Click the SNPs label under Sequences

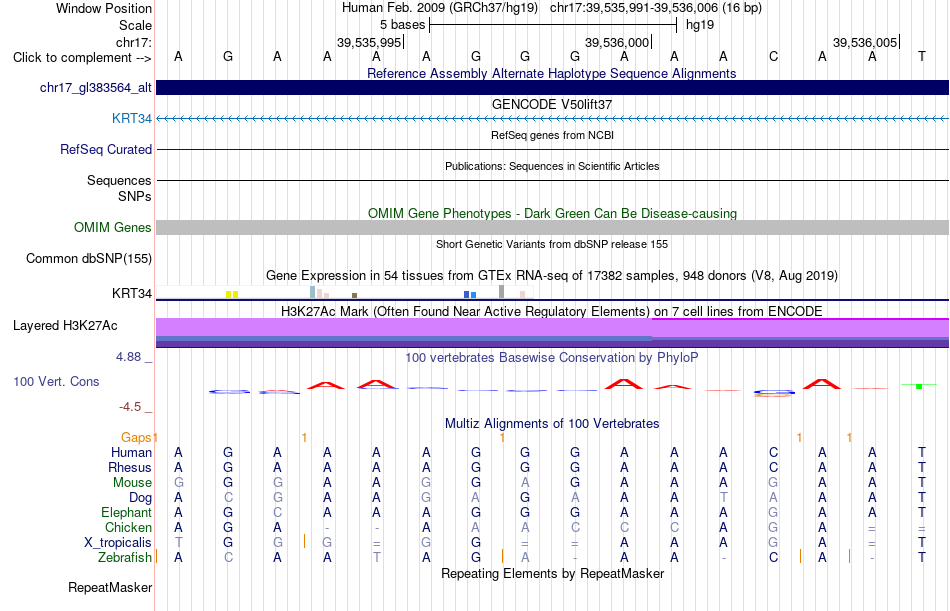(x=135, y=196)
